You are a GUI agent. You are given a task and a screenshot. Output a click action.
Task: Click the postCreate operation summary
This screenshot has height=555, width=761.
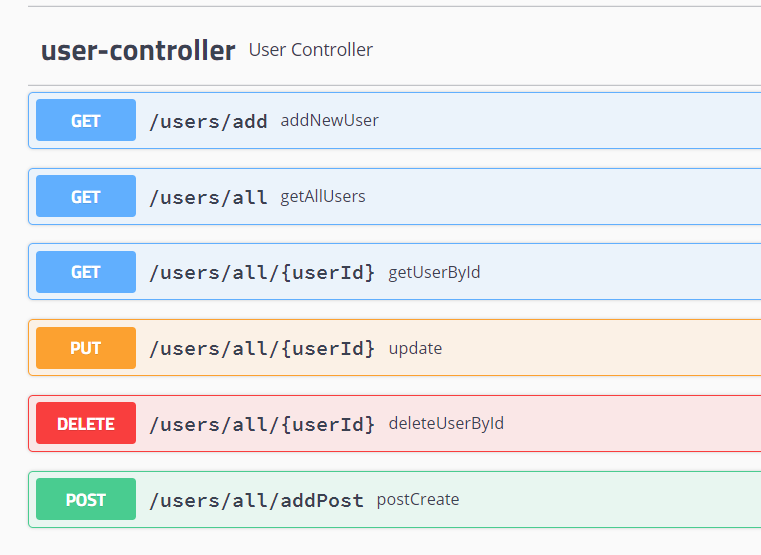(x=417, y=500)
